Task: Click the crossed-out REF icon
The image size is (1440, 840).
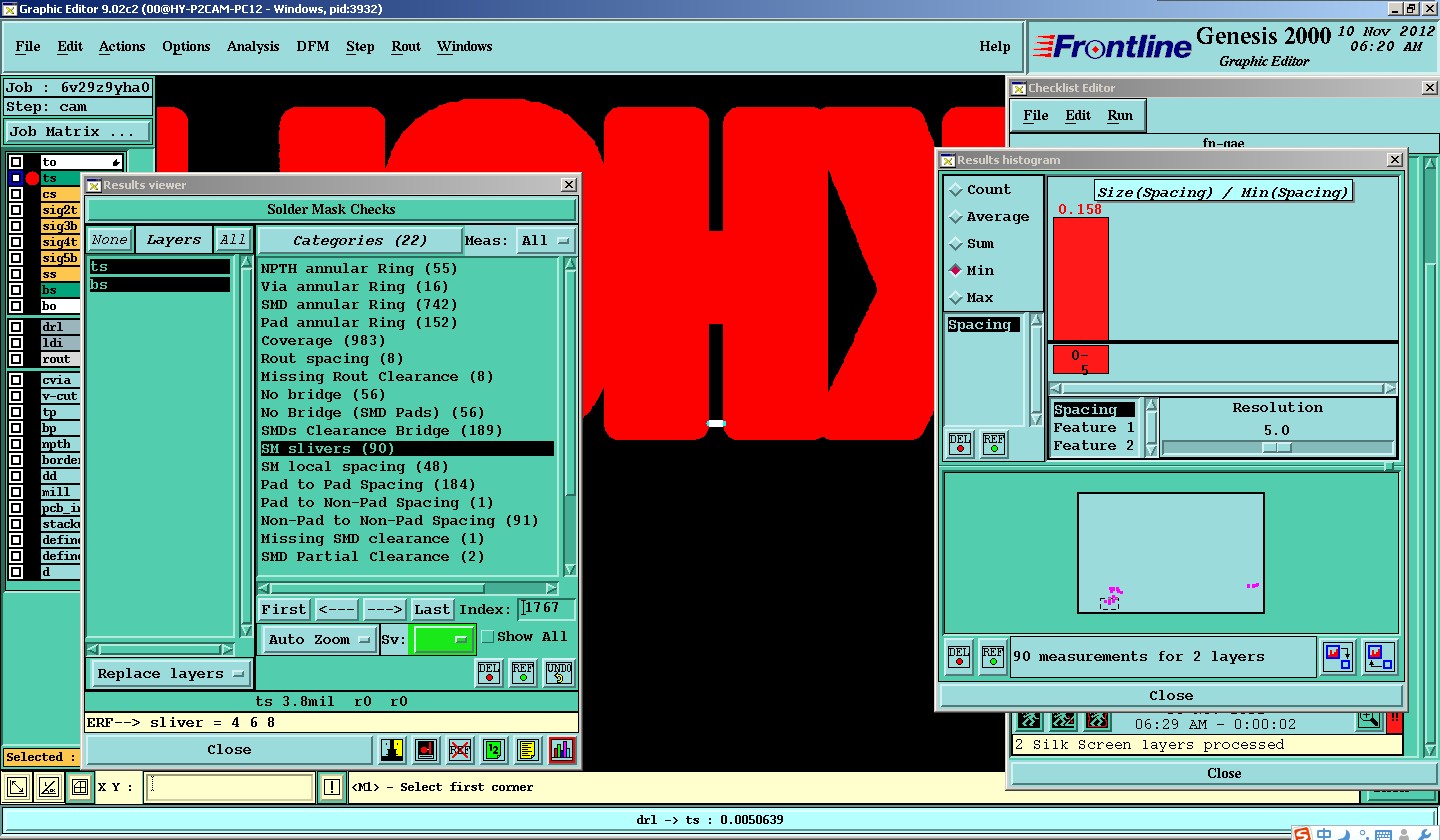Action: tap(460, 749)
